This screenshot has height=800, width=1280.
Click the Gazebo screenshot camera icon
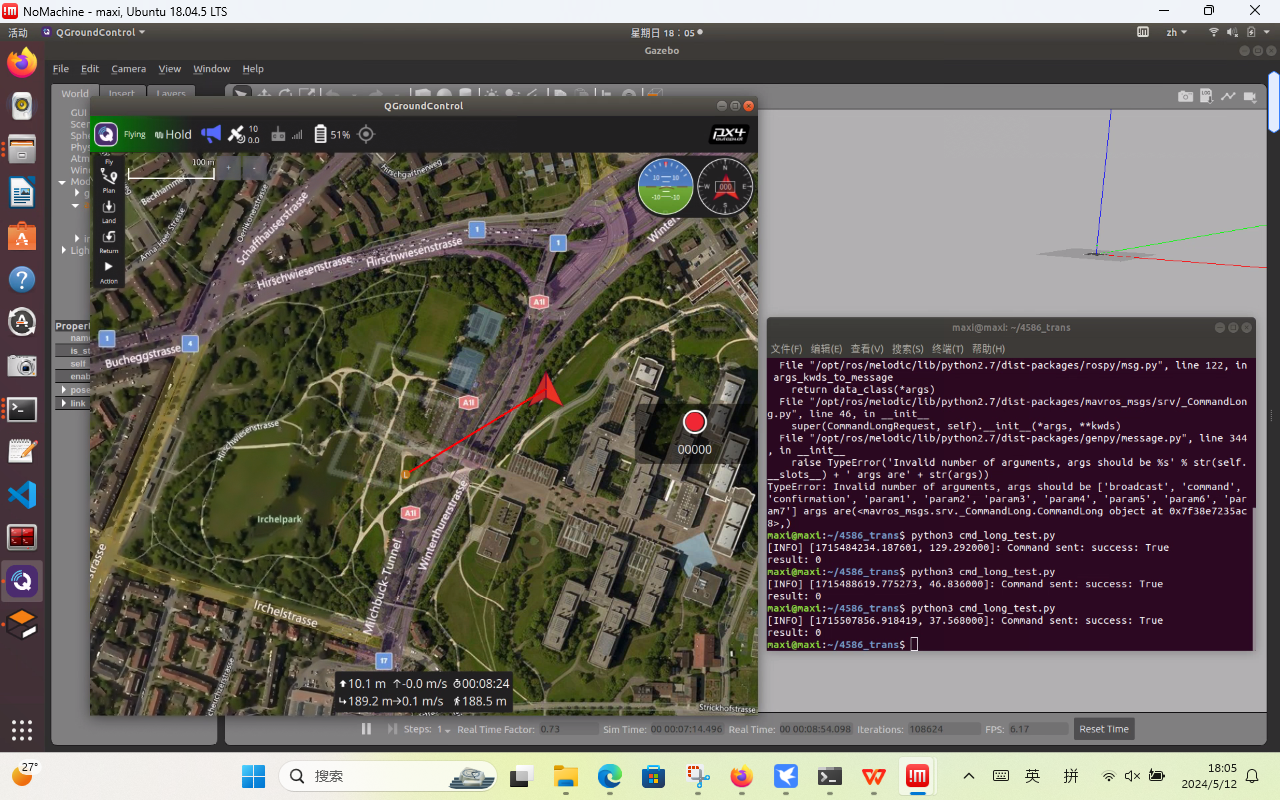click(x=1185, y=96)
